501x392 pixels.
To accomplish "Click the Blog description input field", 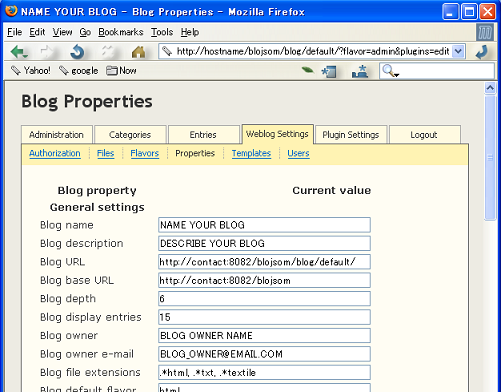I will pyautogui.click(x=264, y=243).
